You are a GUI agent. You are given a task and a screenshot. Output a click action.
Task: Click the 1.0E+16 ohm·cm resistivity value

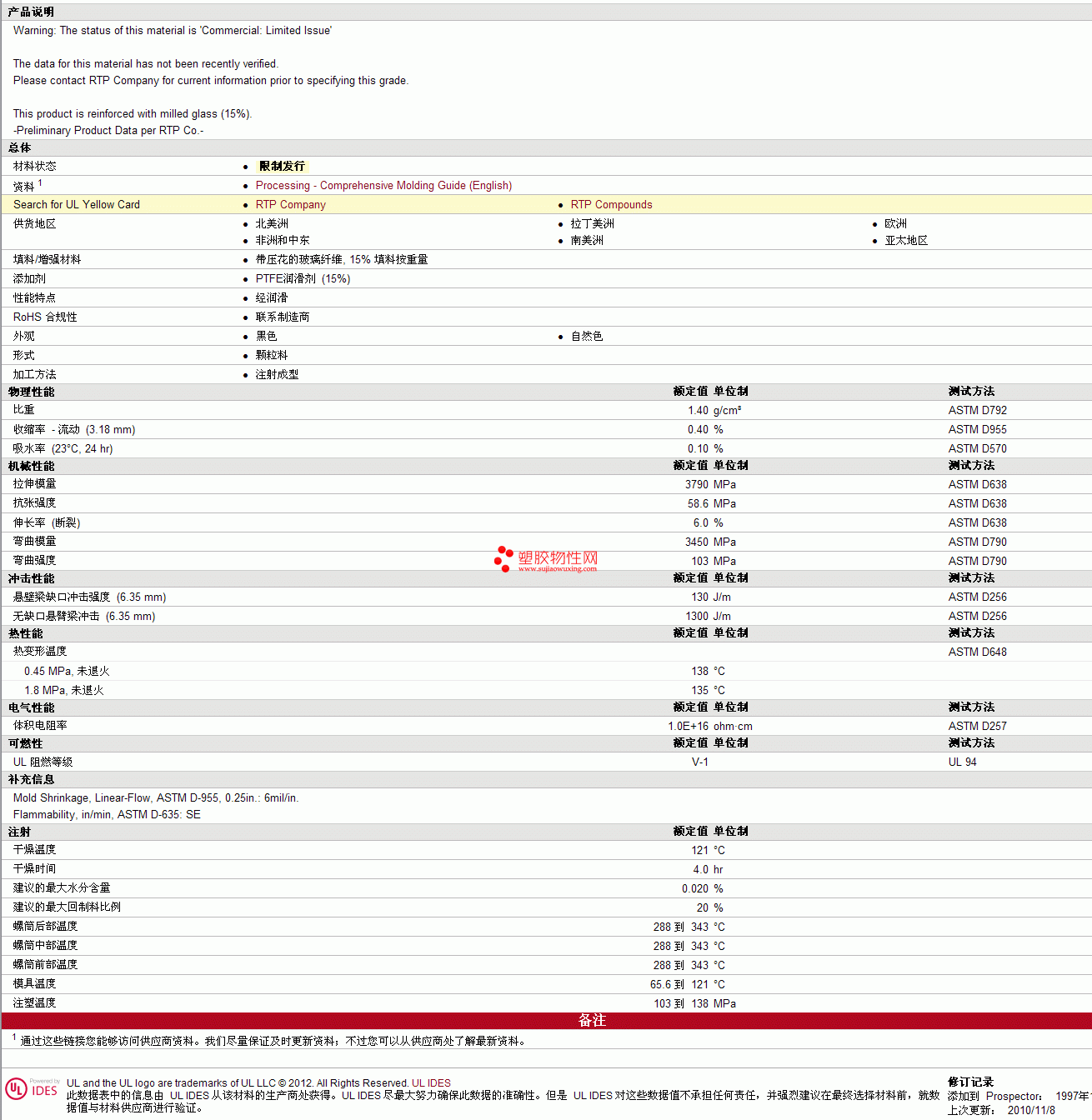pyautogui.click(x=709, y=727)
